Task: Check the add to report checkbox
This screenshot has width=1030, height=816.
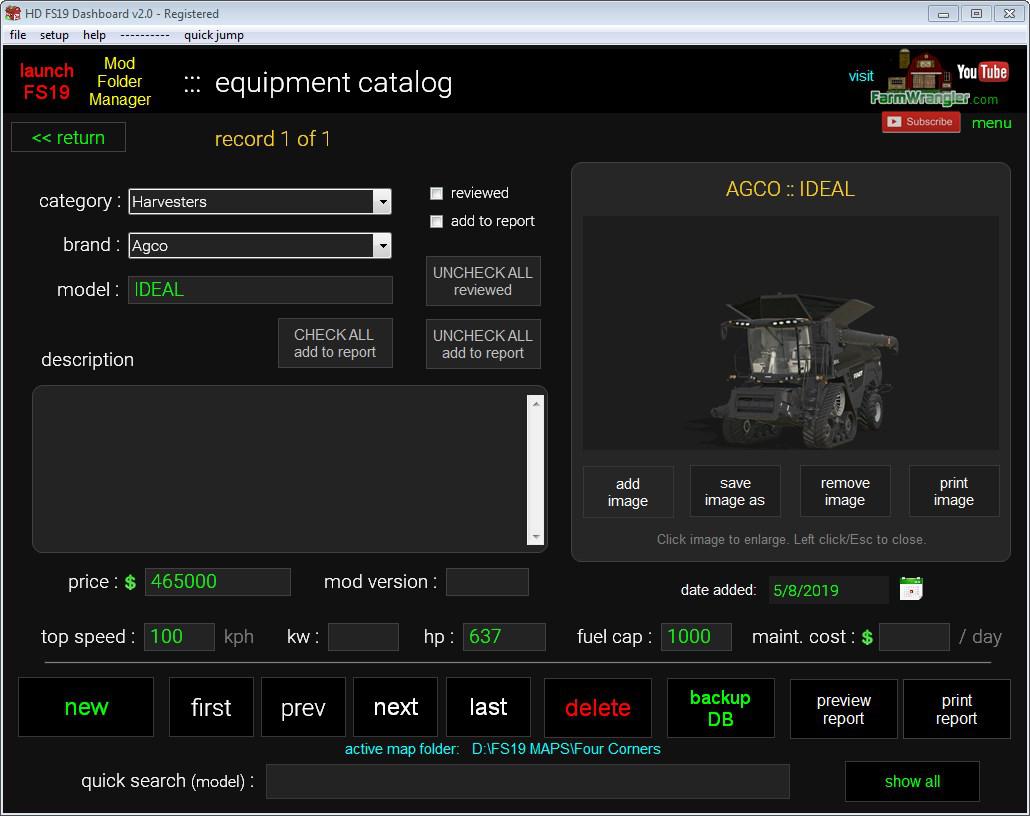Action: [436, 222]
